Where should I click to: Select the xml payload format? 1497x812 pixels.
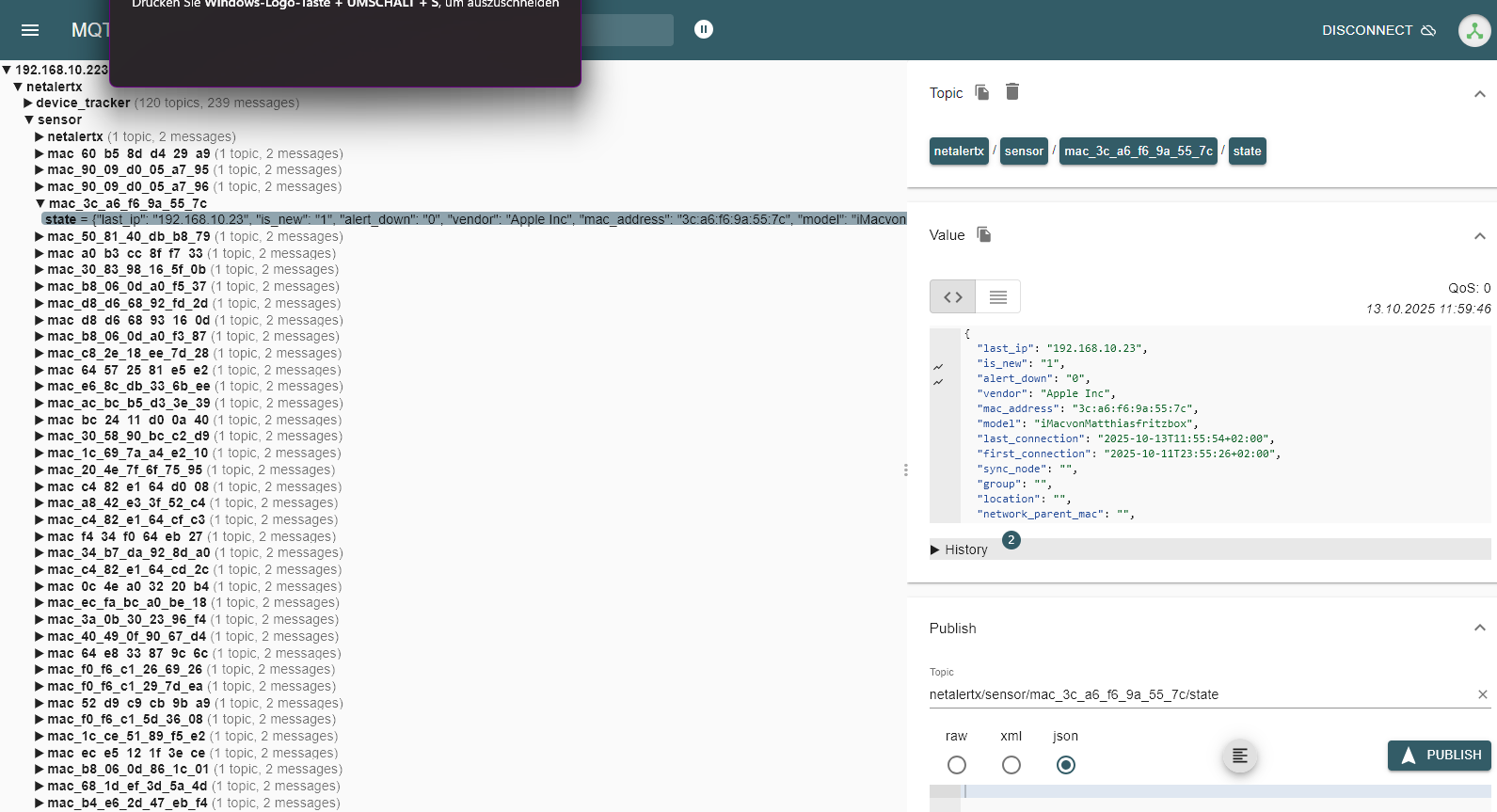1011,765
